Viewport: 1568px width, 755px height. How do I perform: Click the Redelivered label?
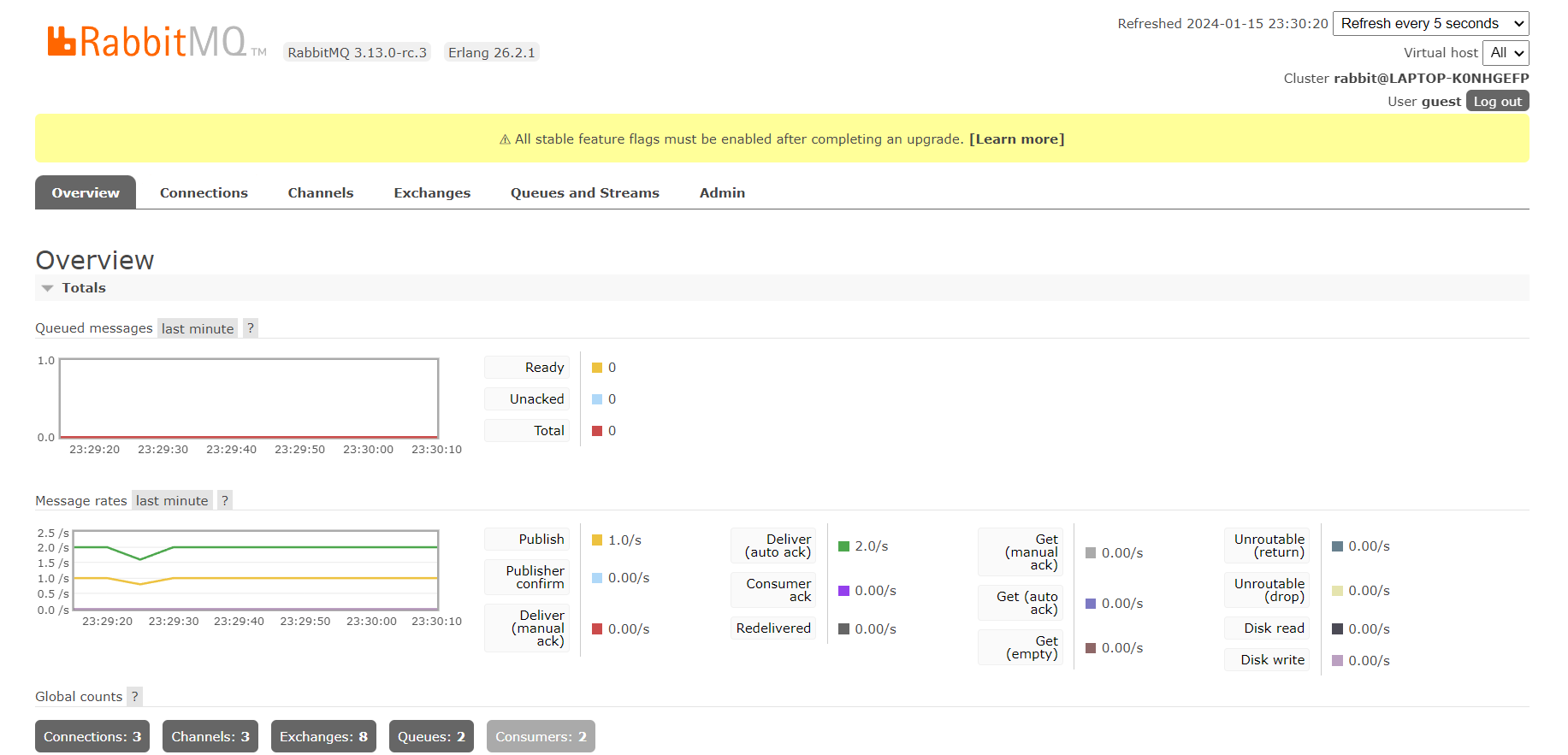[773, 628]
